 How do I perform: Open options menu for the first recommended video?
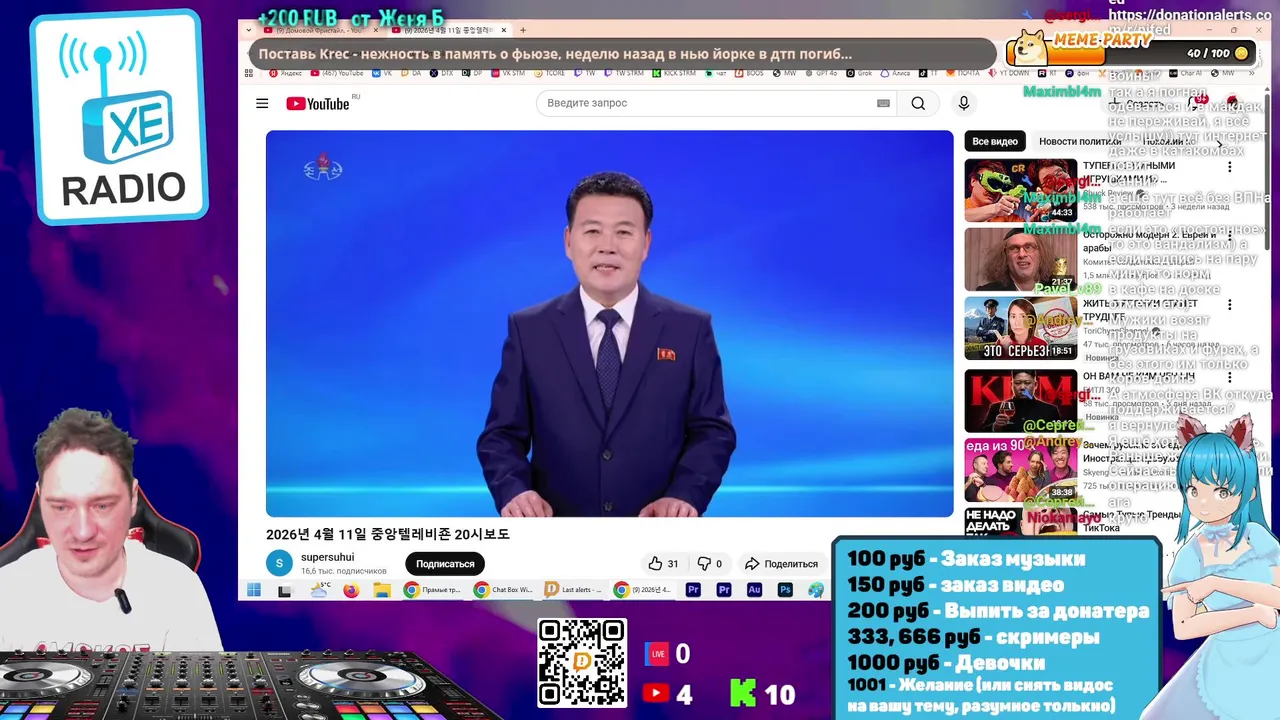pos(1230,167)
